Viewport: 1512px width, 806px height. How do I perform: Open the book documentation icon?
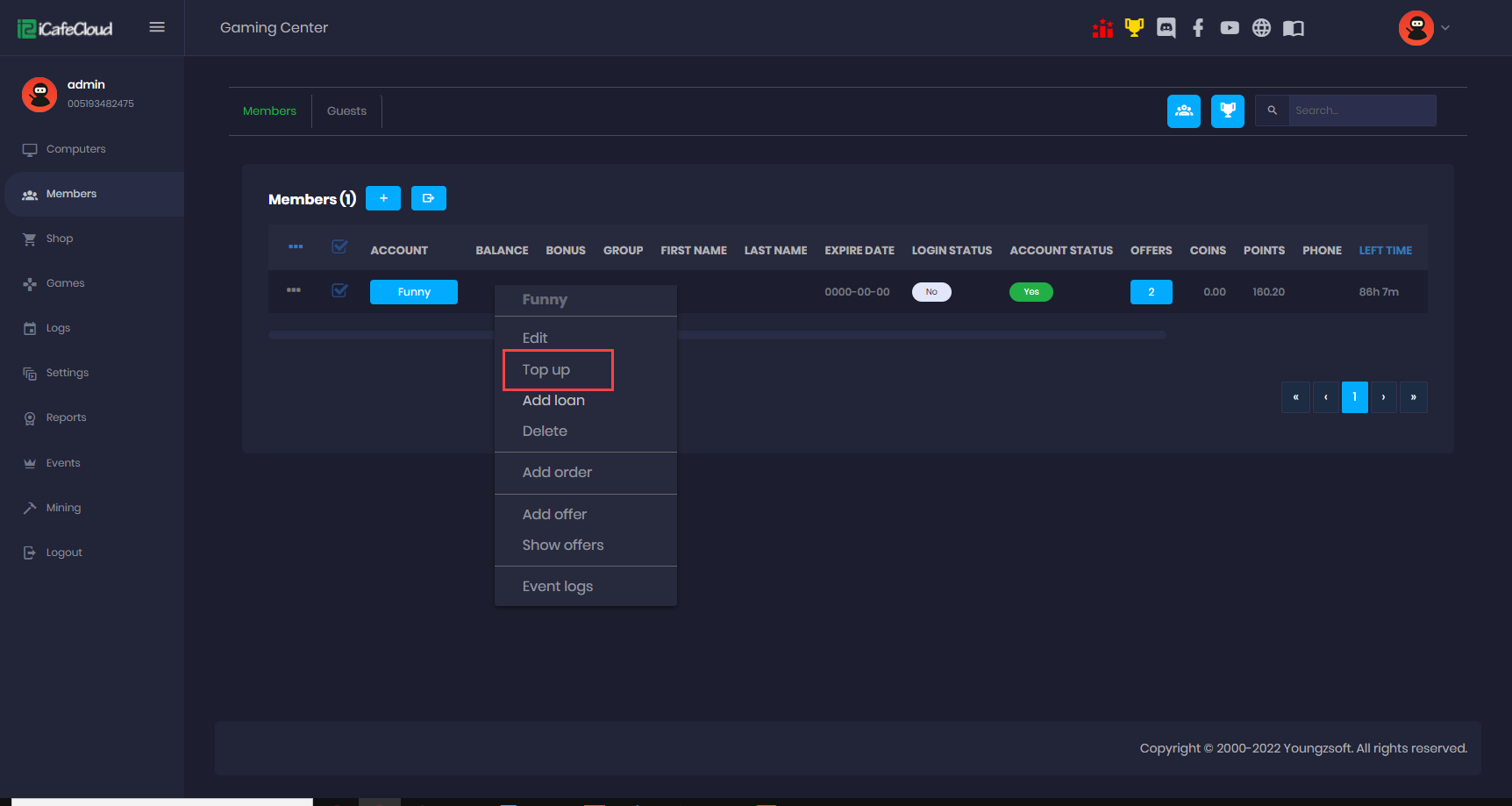1294,28
